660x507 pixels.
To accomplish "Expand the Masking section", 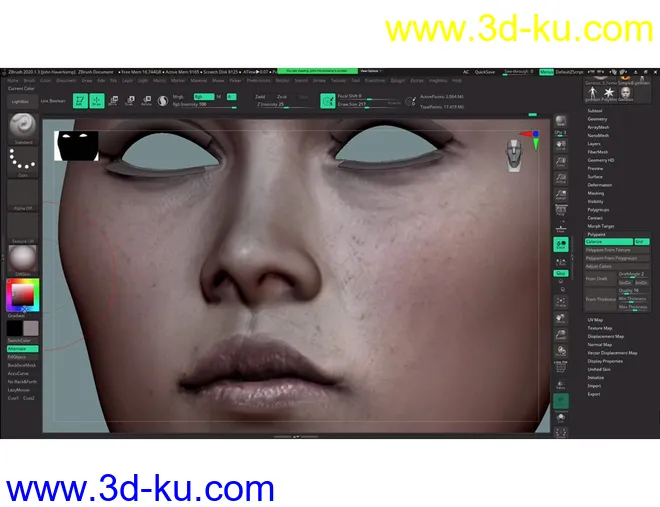I will (x=596, y=194).
